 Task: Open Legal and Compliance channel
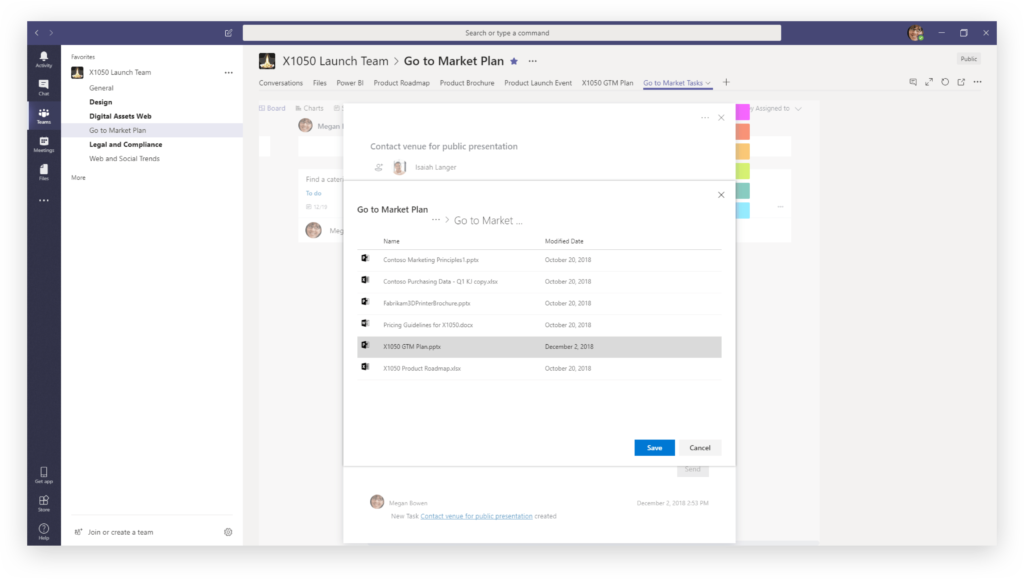tap(125, 144)
